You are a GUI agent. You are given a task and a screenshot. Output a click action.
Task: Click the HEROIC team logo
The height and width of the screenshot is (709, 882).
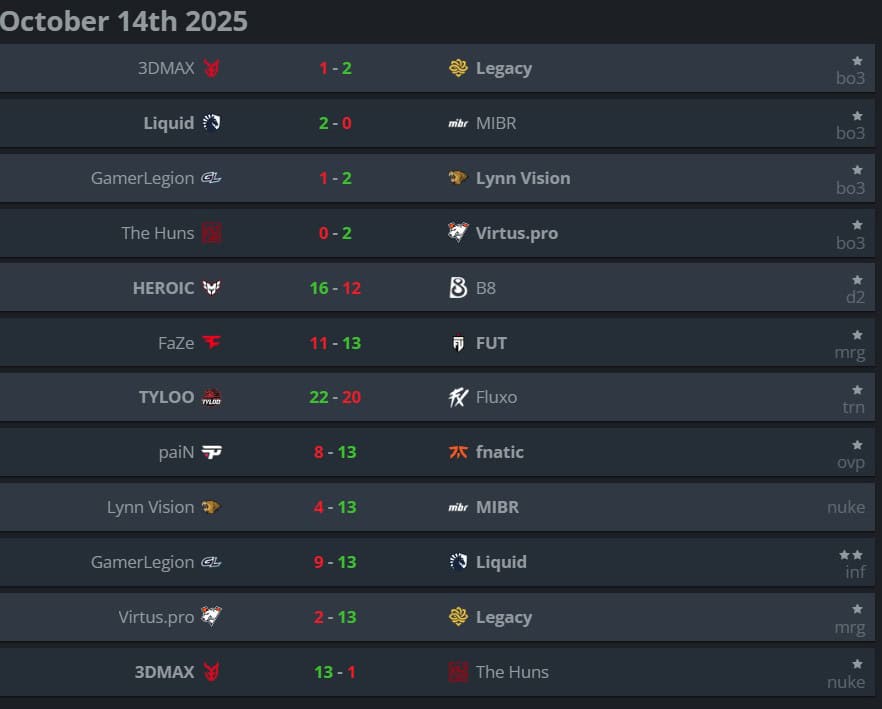(211, 288)
